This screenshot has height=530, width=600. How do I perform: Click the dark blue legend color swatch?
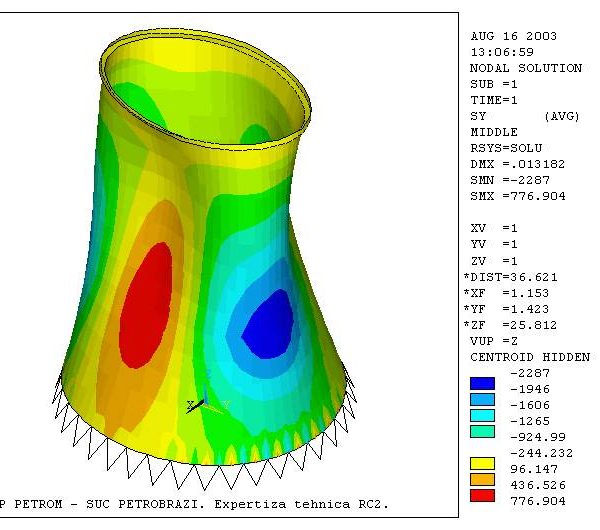click(x=482, y=383)
